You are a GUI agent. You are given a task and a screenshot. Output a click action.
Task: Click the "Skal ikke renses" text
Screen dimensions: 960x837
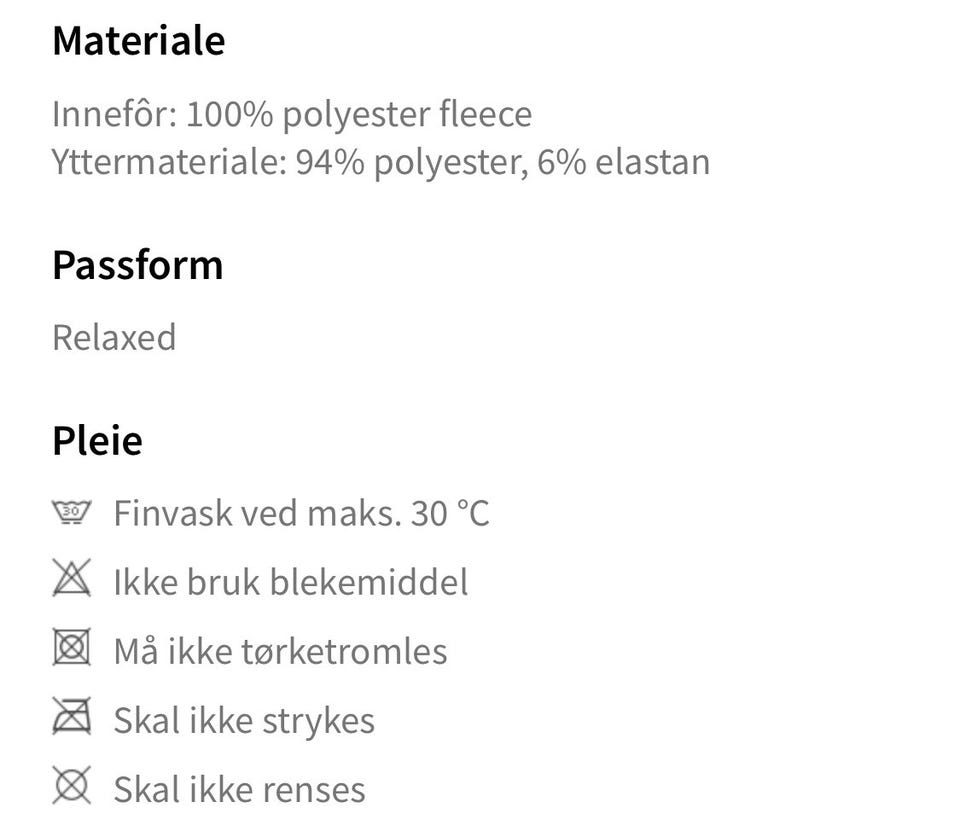click(239, 789)
